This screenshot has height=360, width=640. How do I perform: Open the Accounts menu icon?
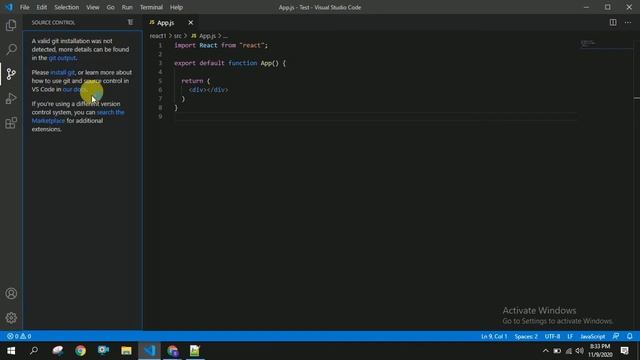(11, 293)
